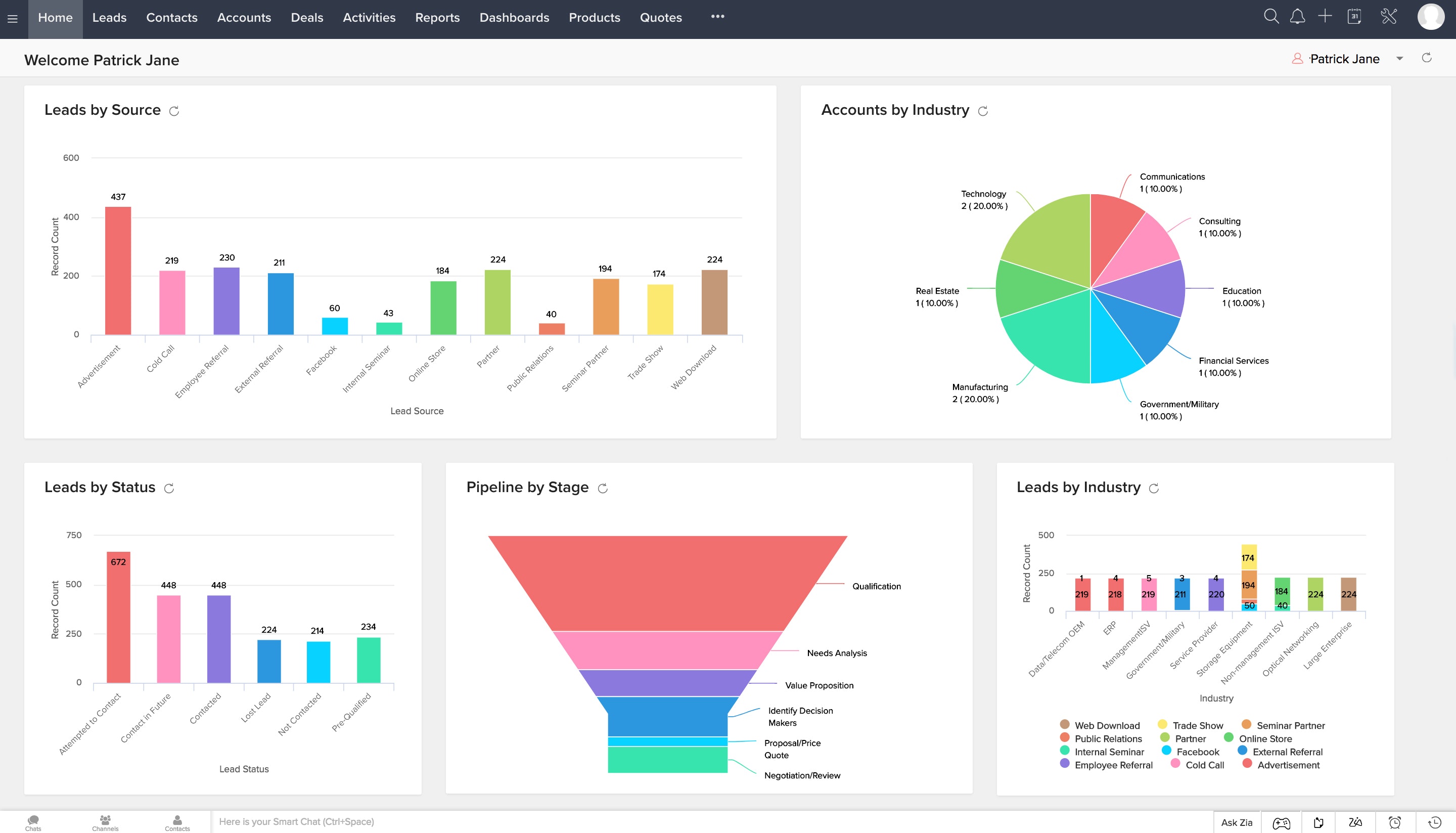Image resolution: width=1456 pixels, height=833 pixels.
Task: Click the settings/wrench icon
Action: [1388, 18]
